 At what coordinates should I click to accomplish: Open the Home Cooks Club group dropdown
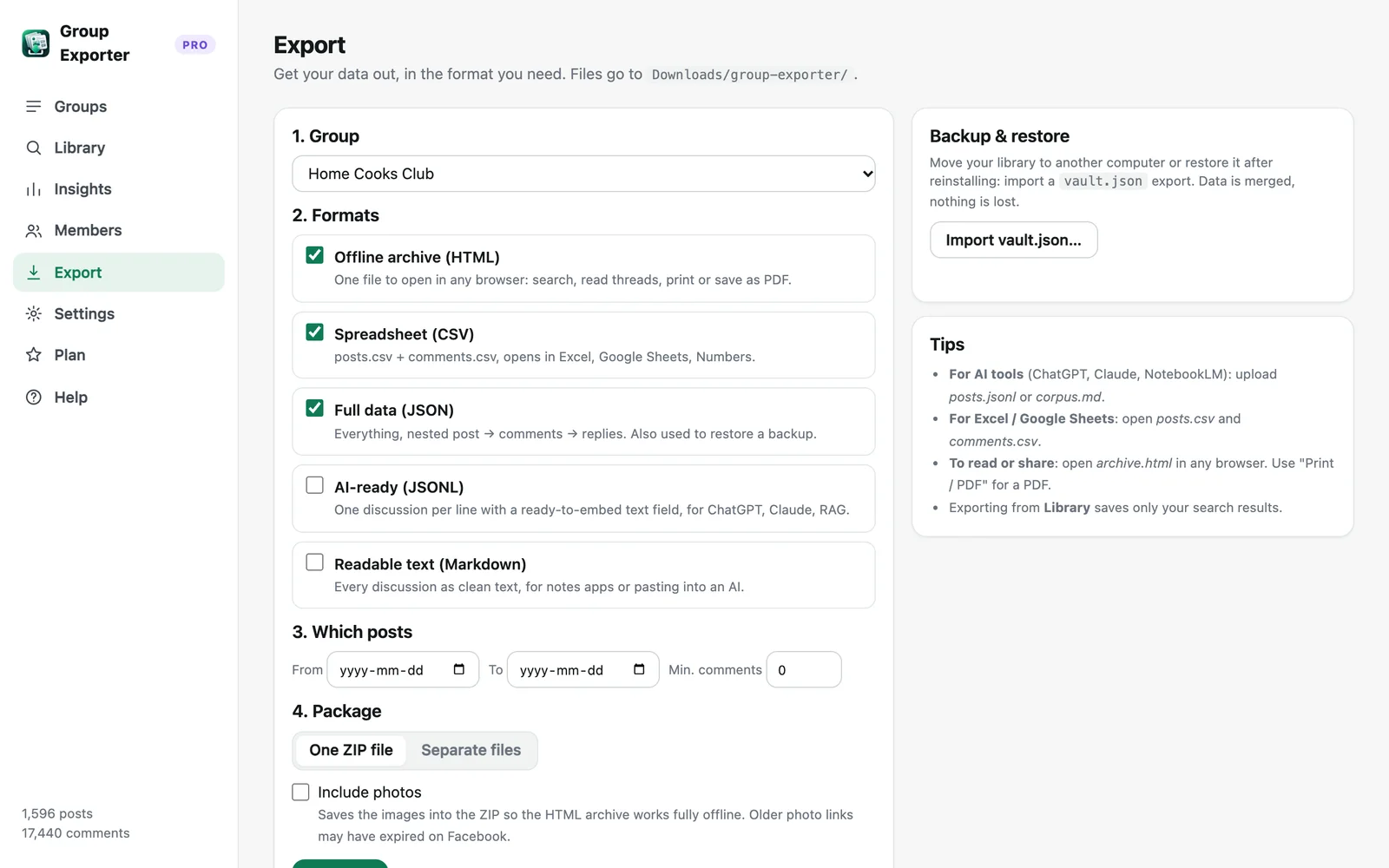[583, 174]
